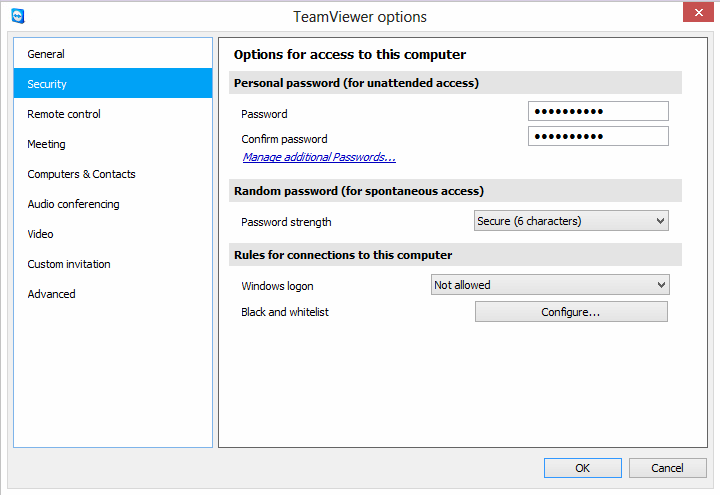Open Custom invitation settings
Image resolution: width=720 pixels, height=495 pixels.
69,264
